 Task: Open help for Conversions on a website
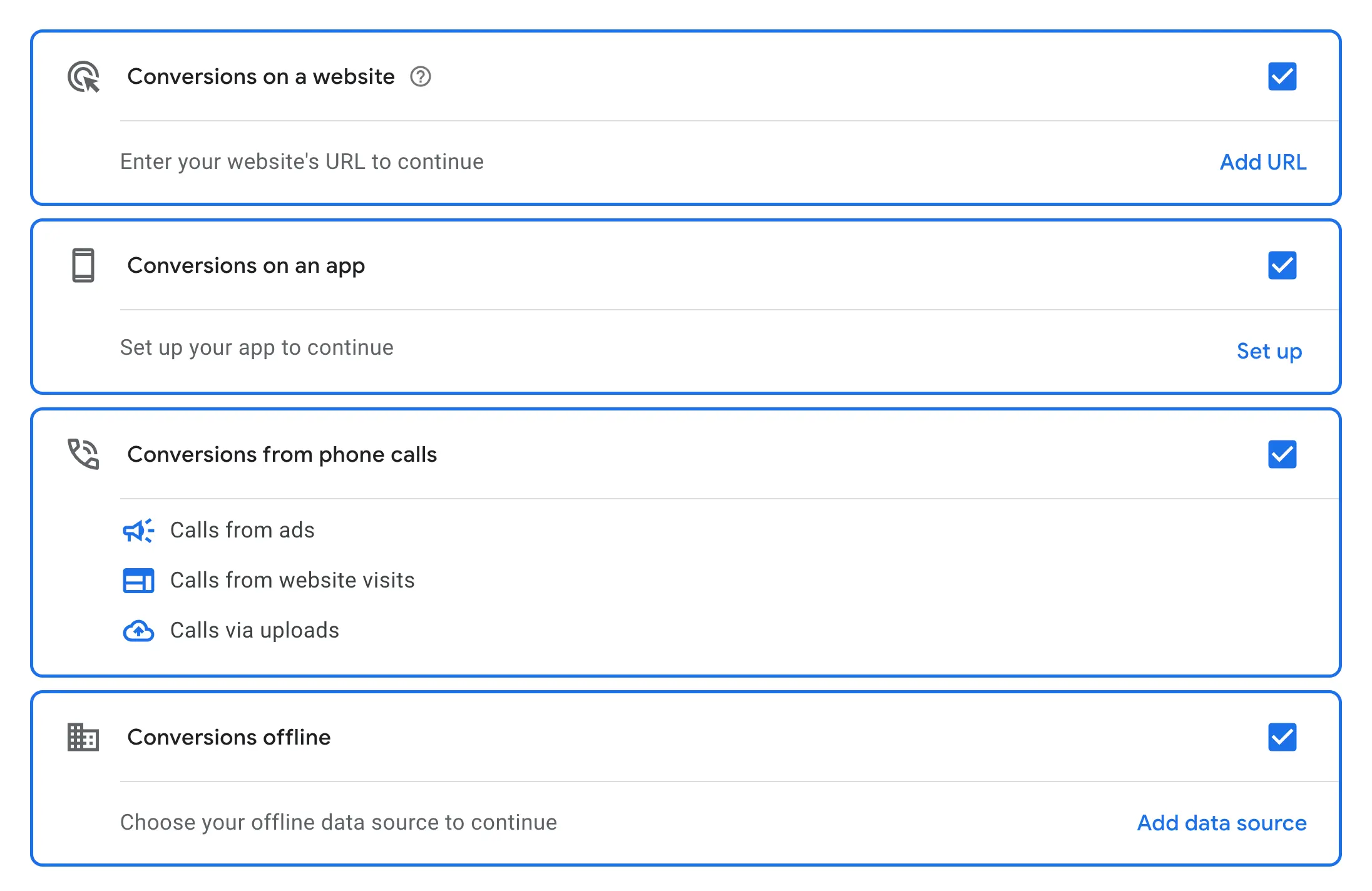[x=421, y=77]
